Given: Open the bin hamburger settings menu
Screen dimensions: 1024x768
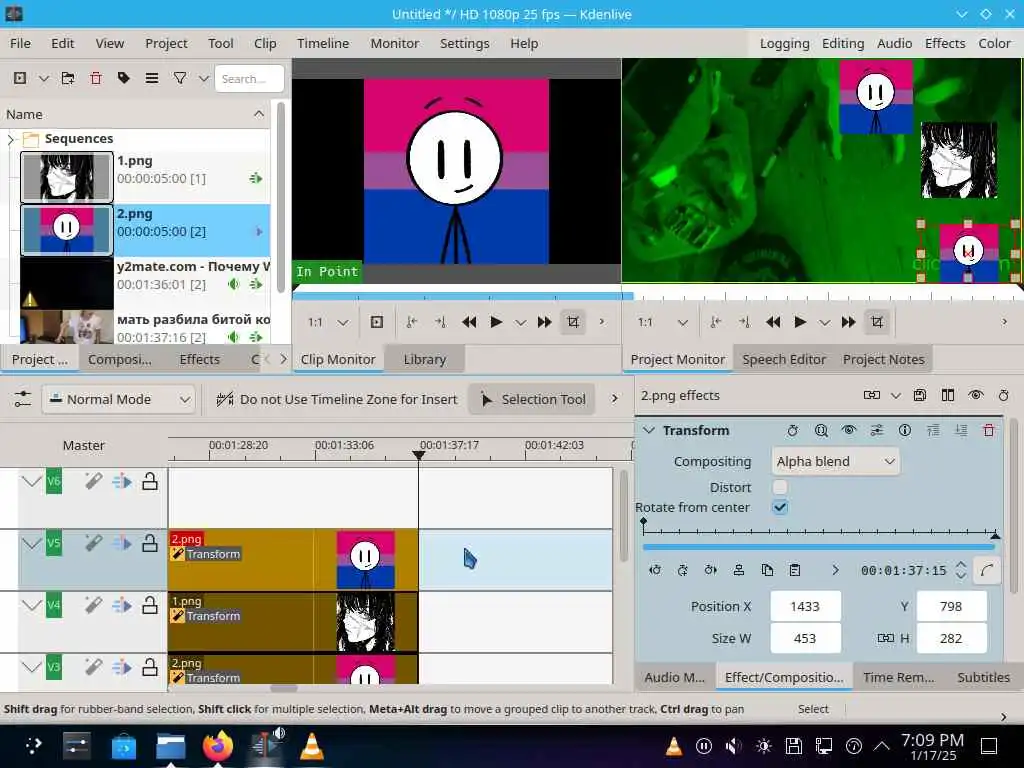Looking at the screenshot, I should (x=152, y=78).
